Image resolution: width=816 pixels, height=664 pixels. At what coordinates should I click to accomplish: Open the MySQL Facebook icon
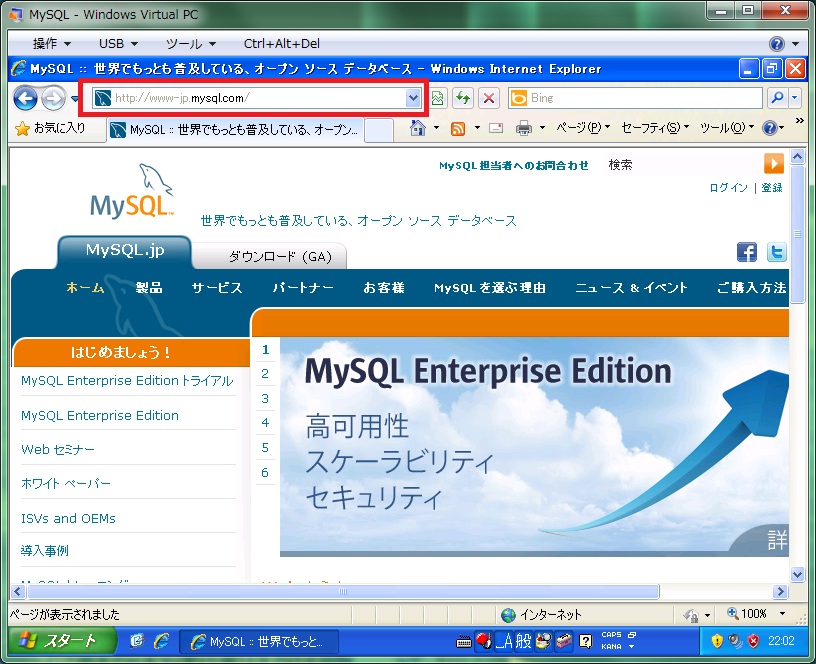pyautogui.click(x=747, y=252)
